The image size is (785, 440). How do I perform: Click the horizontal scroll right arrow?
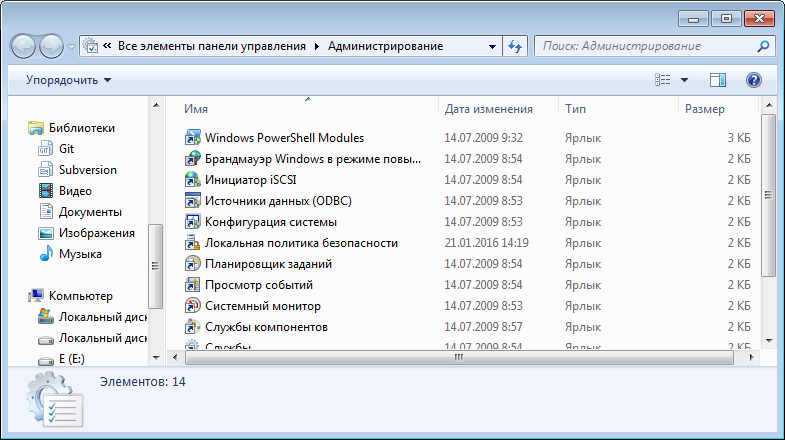pos(751,357)
